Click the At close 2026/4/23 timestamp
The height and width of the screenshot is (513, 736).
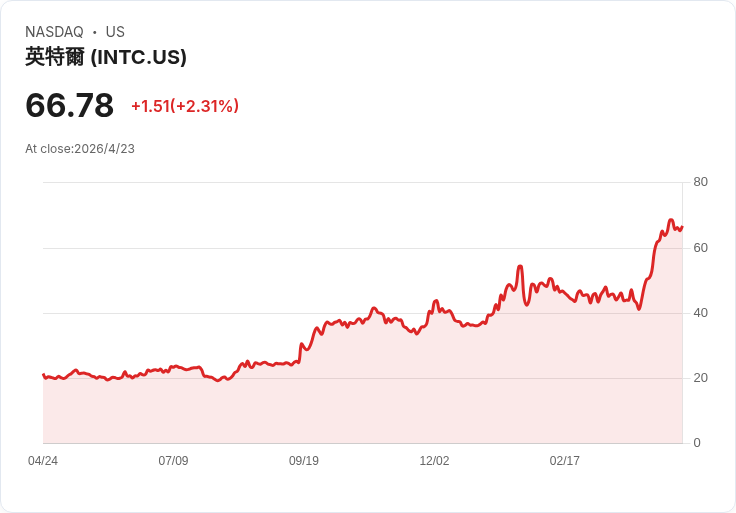[x=80, y=149]
